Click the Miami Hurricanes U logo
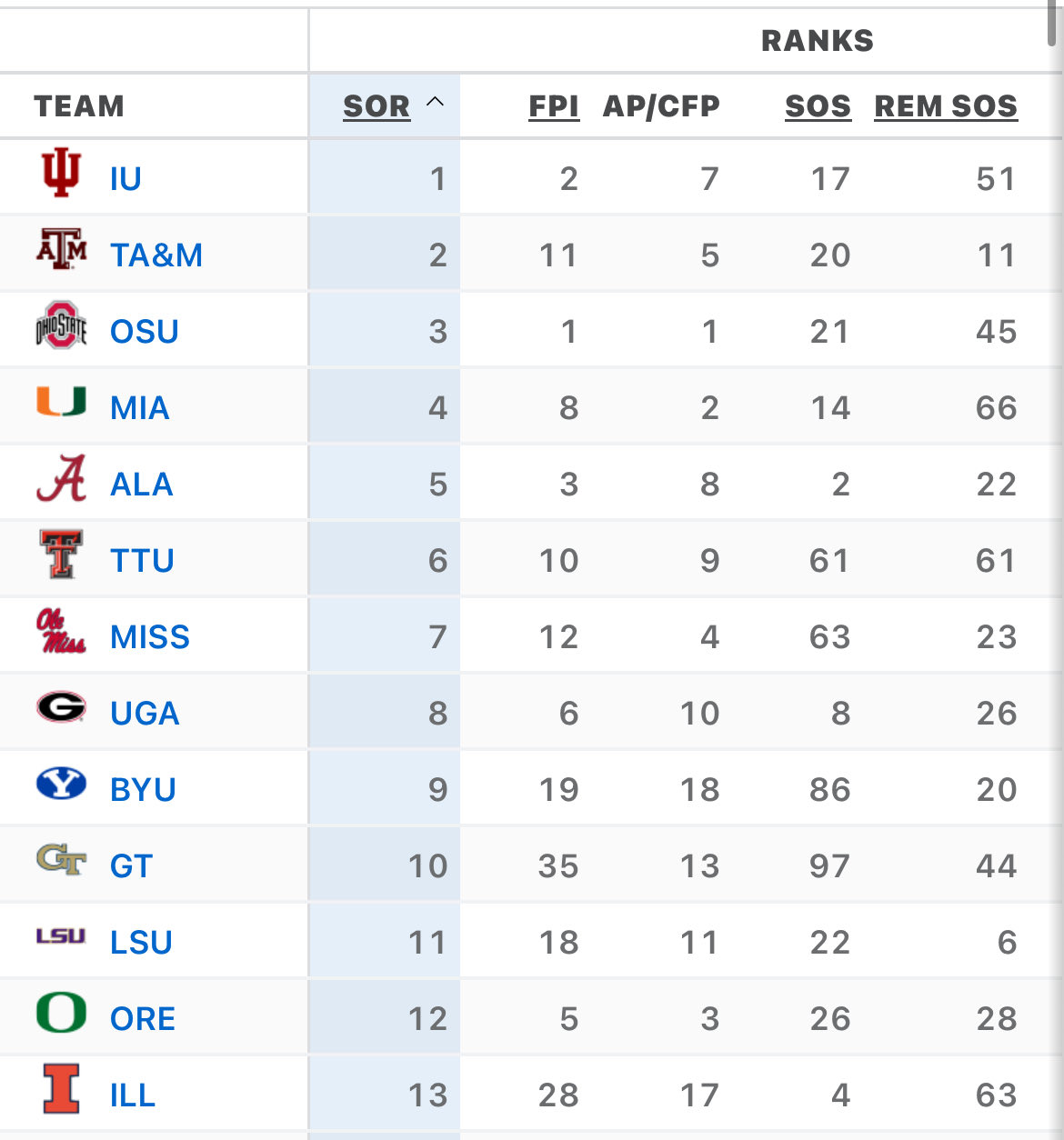Viewport: 1064px width, 1140px height. click(61, 402)
